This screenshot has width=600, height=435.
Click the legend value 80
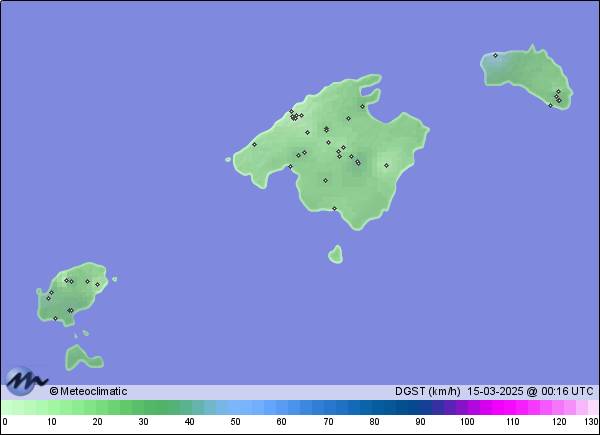pyautogui.click(x=374, y=422)
